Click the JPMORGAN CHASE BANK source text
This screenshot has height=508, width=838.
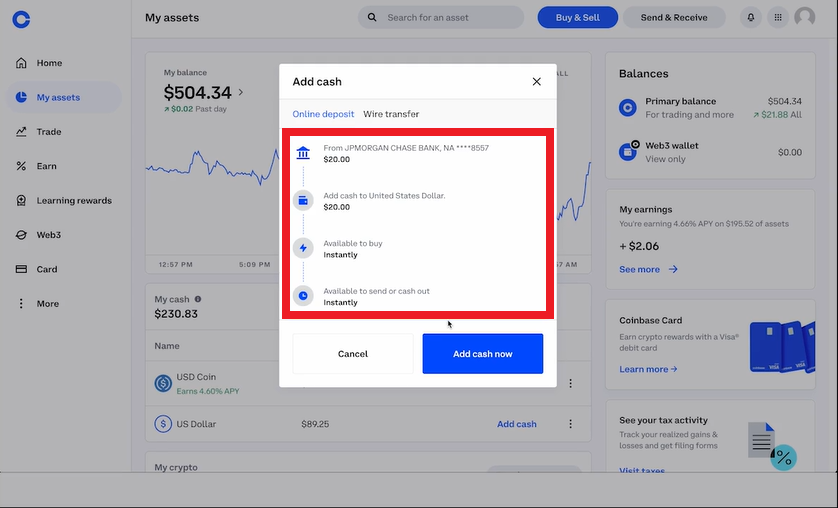pos(406,148)
